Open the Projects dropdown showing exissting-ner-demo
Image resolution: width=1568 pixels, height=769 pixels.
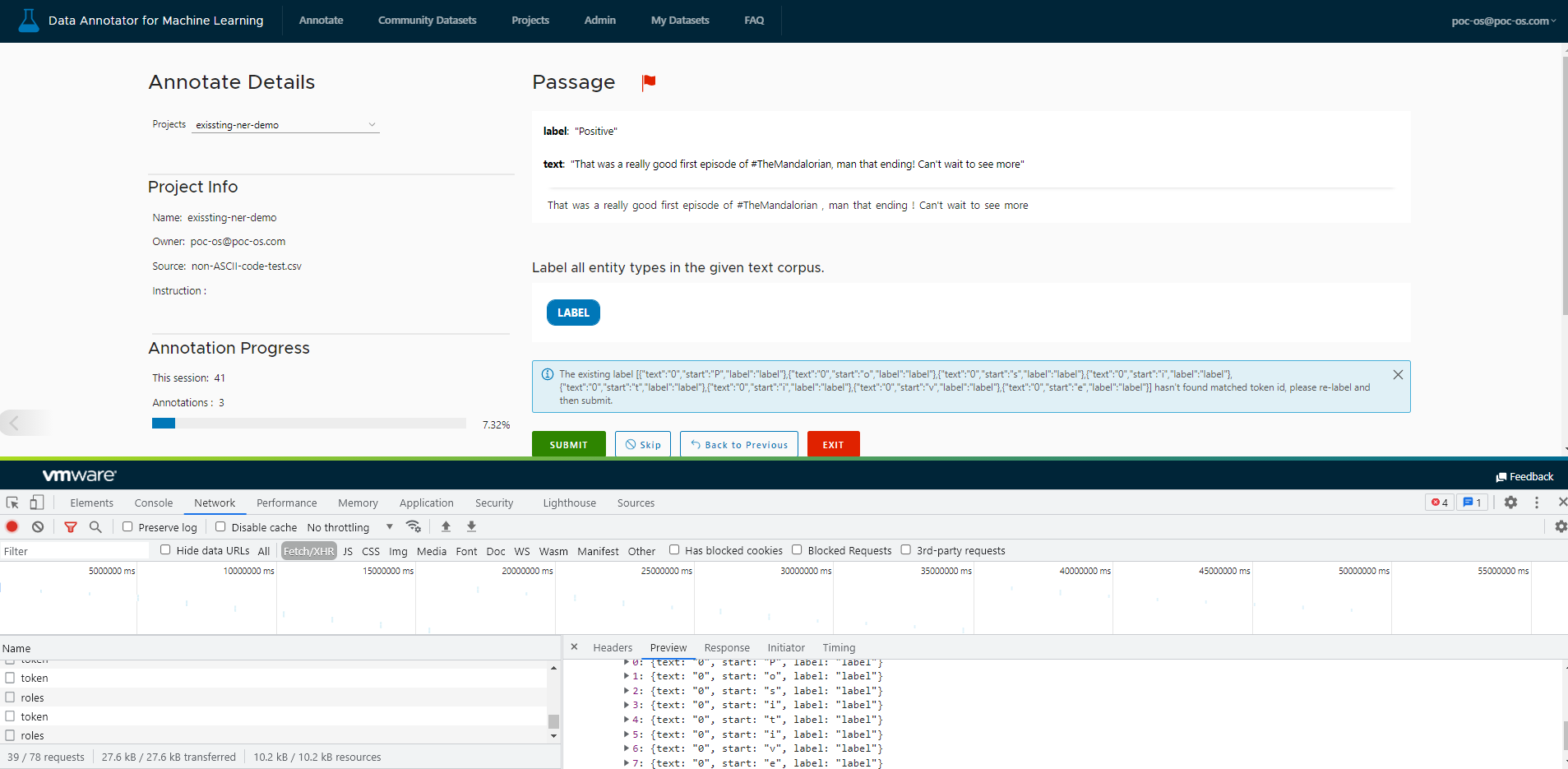tap(284, 124)
